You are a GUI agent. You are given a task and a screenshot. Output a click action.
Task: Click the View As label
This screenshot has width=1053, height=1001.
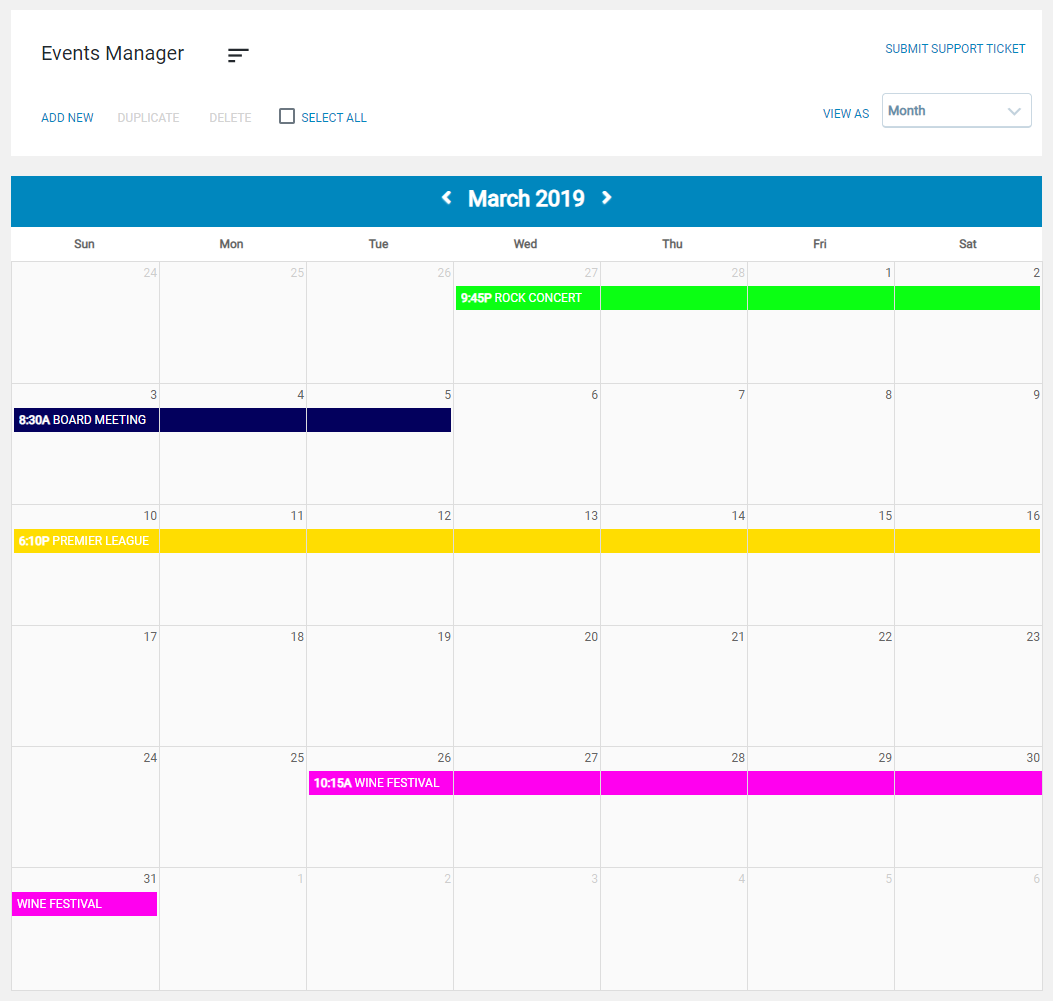[x=845, y=114]
